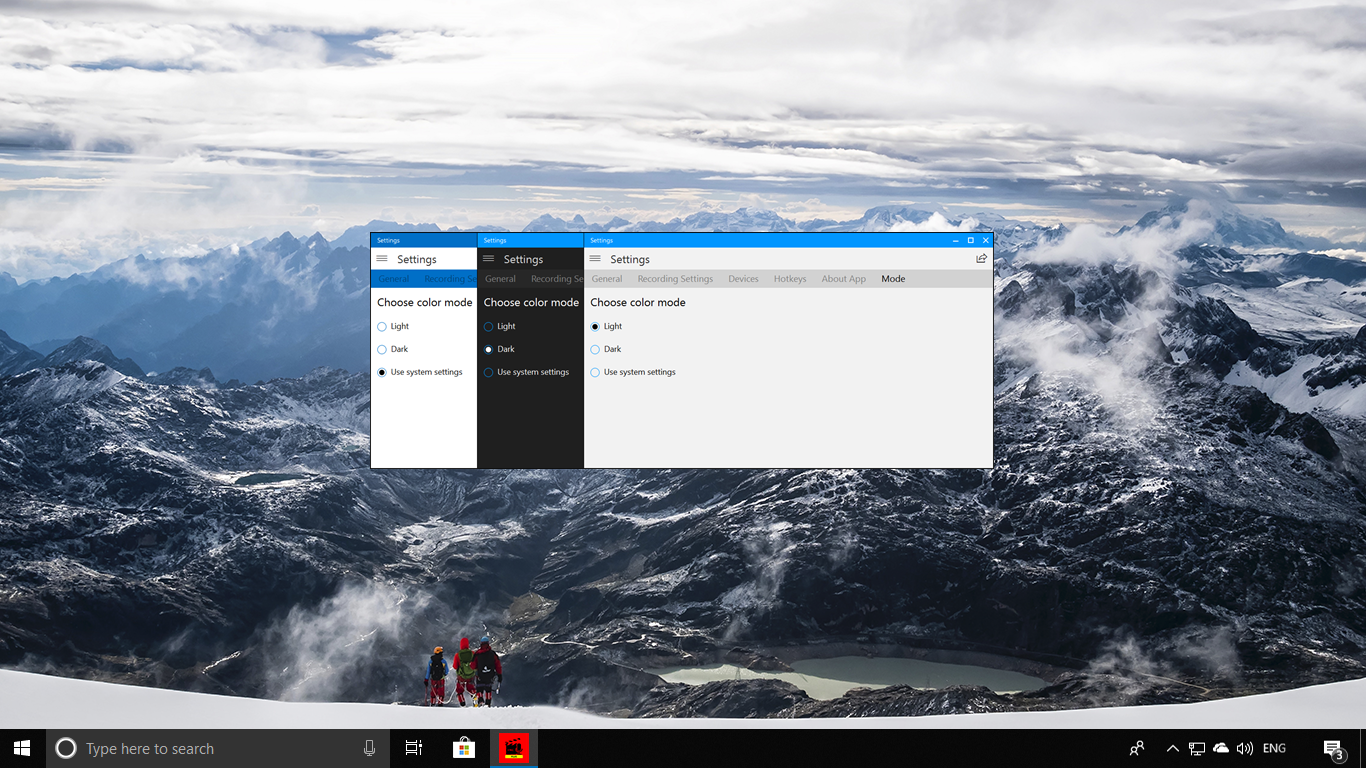
Task: Switch to the Hotkeys tab
Action: coord(790,279)
